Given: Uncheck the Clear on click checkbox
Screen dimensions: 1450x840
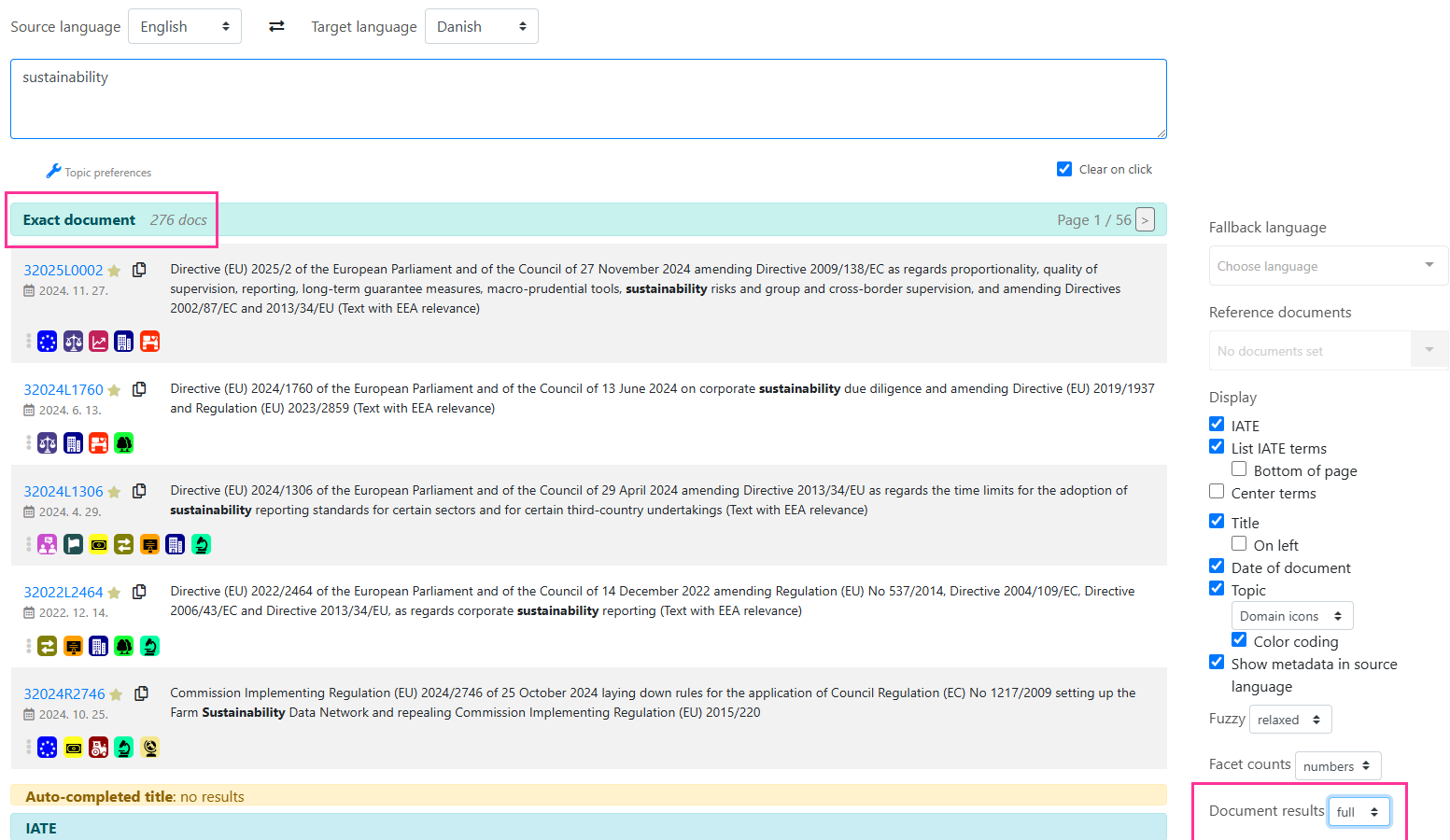Looking at the screenshot, I should click(x=1063, y=169).
